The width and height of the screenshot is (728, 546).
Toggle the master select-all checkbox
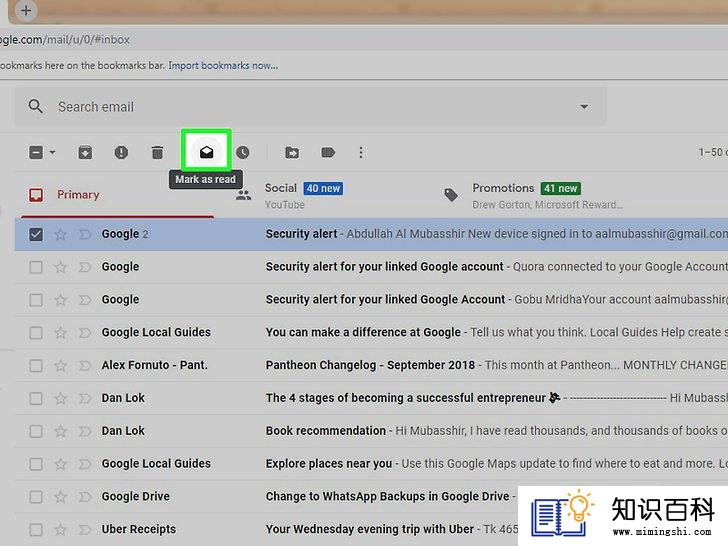point(36,152)
